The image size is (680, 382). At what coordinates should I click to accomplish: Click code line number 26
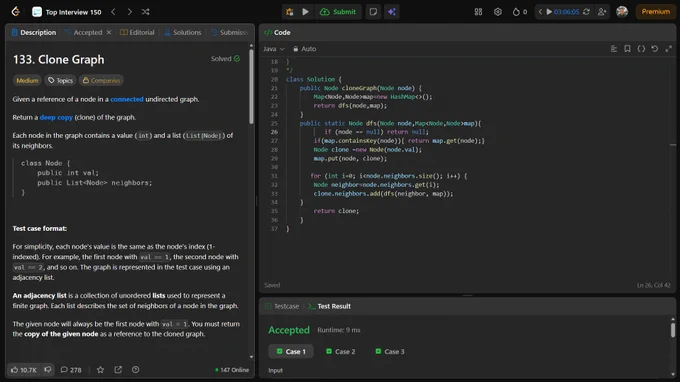point(274,132)
